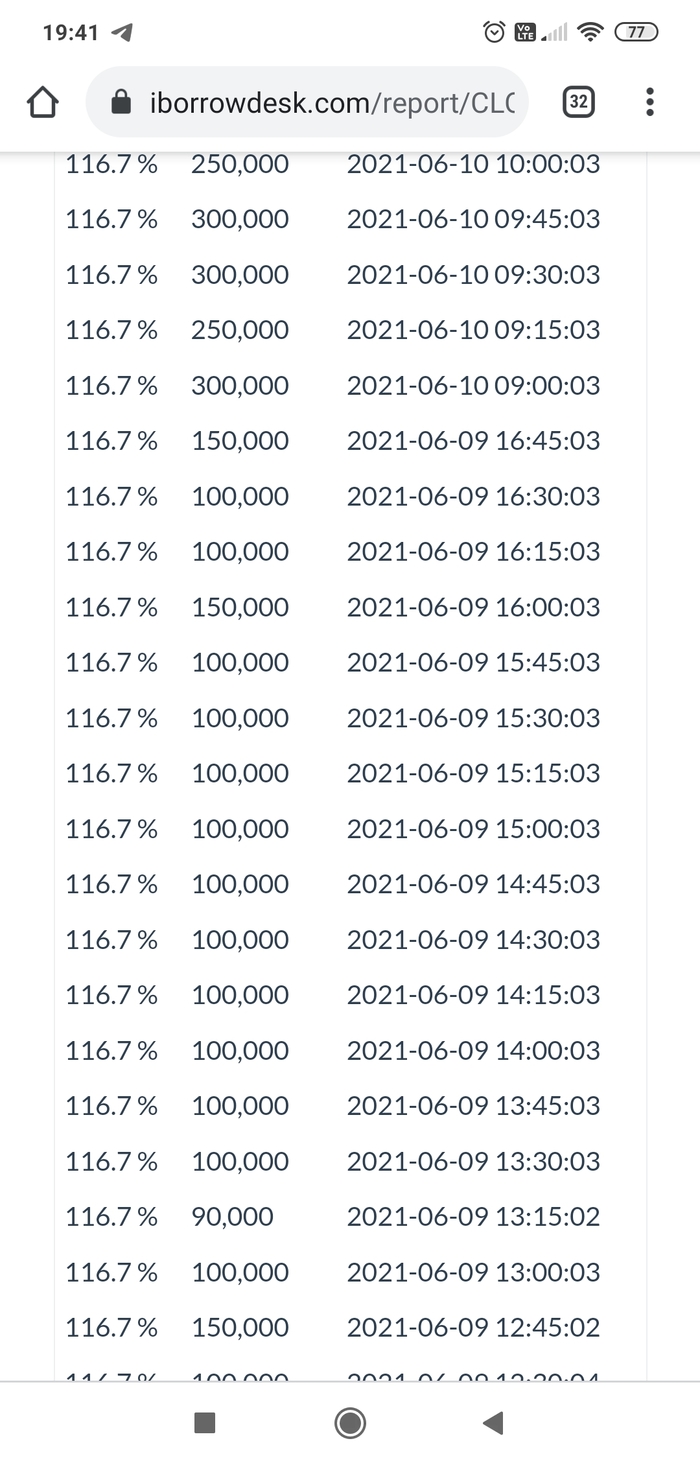Tap the VoLTE status icon

click(x=525, y=32)
